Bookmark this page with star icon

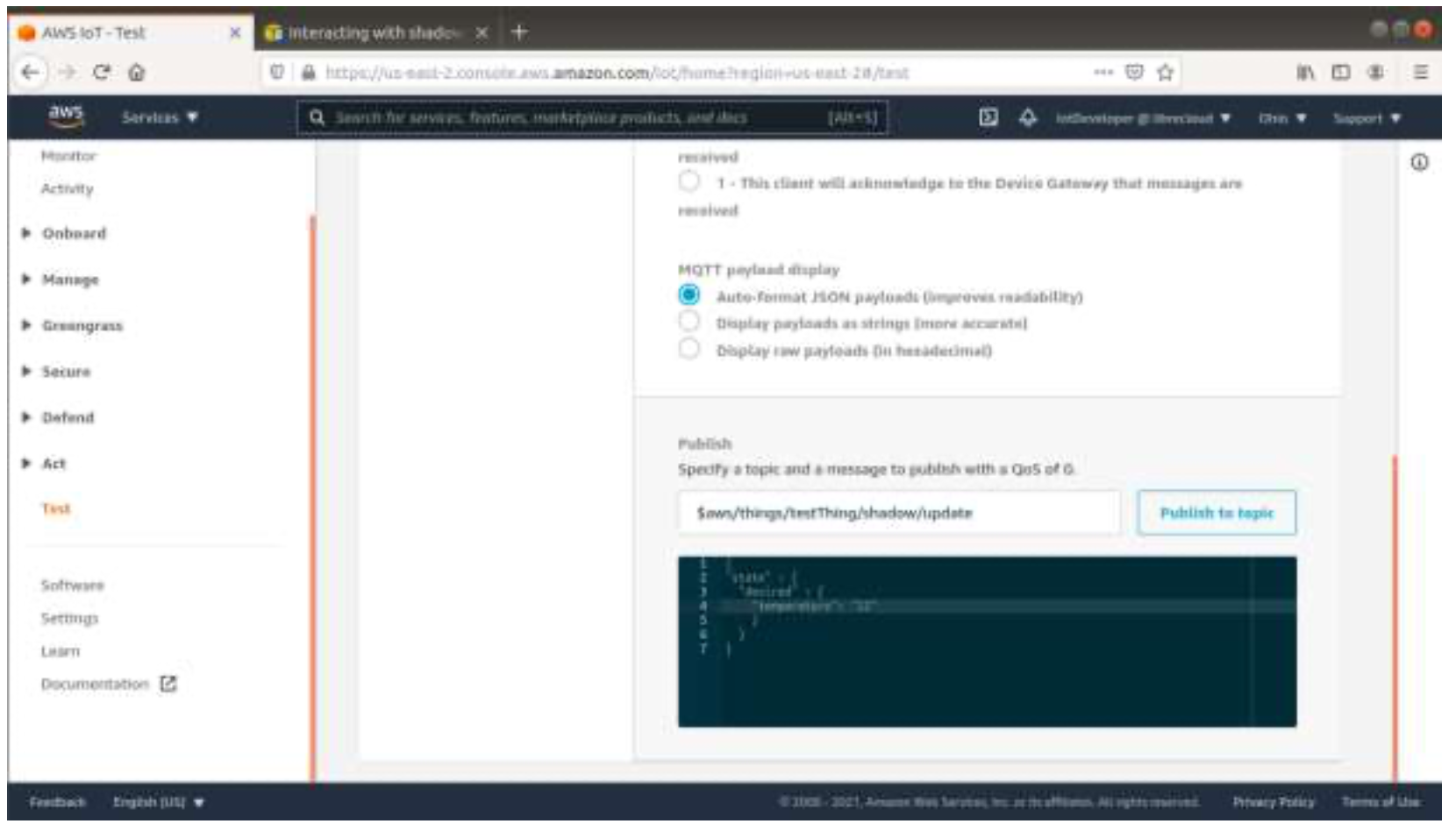coord(1165,73)
